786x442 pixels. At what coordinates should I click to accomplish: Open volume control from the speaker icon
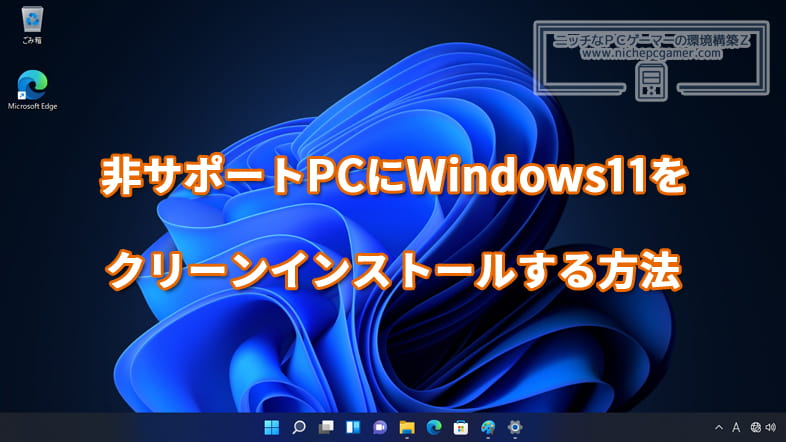click(771, 427)
